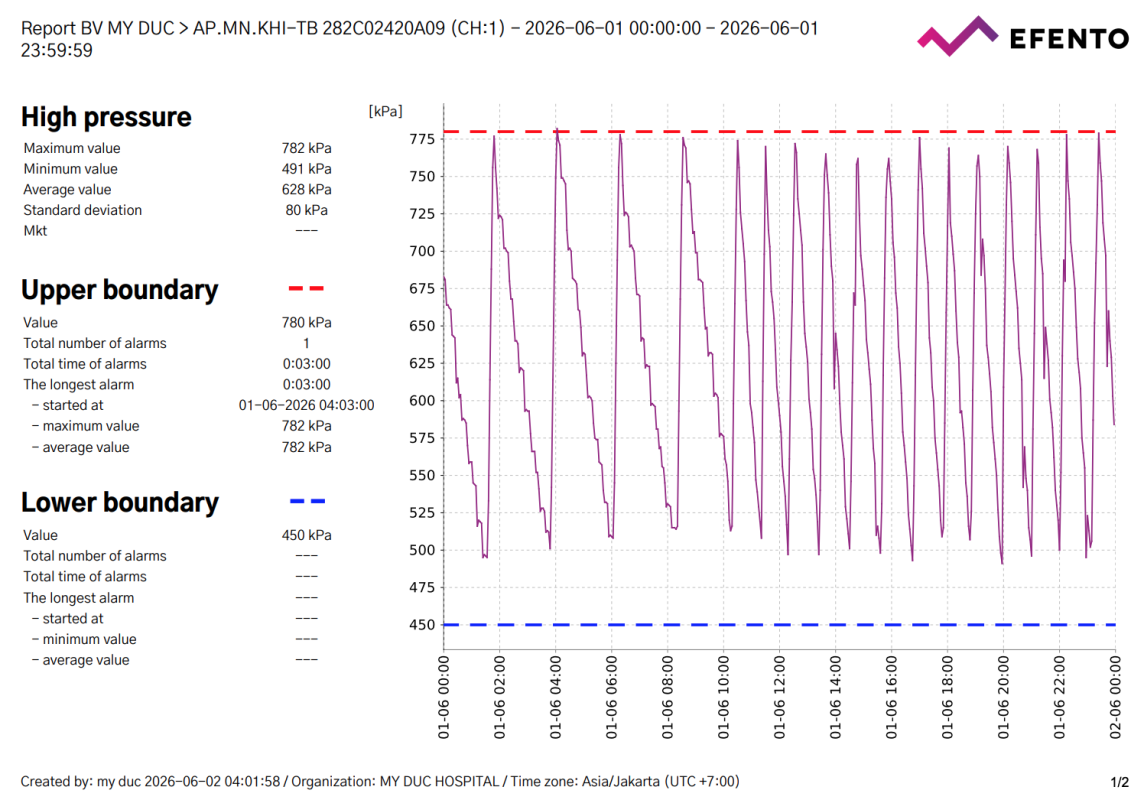Click the '[kPa]' axis unit label

point(385,111)
